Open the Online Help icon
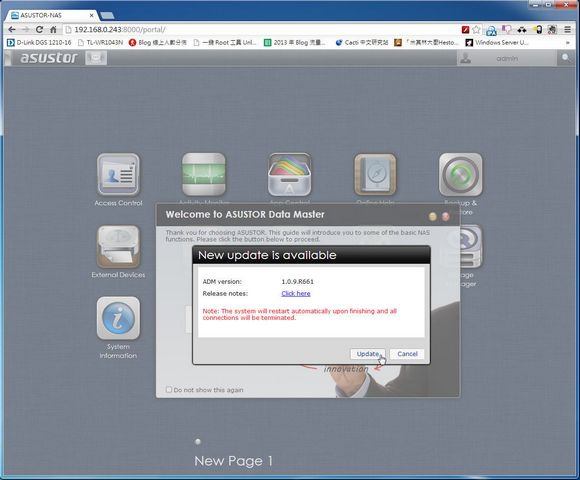 (375, 175)
